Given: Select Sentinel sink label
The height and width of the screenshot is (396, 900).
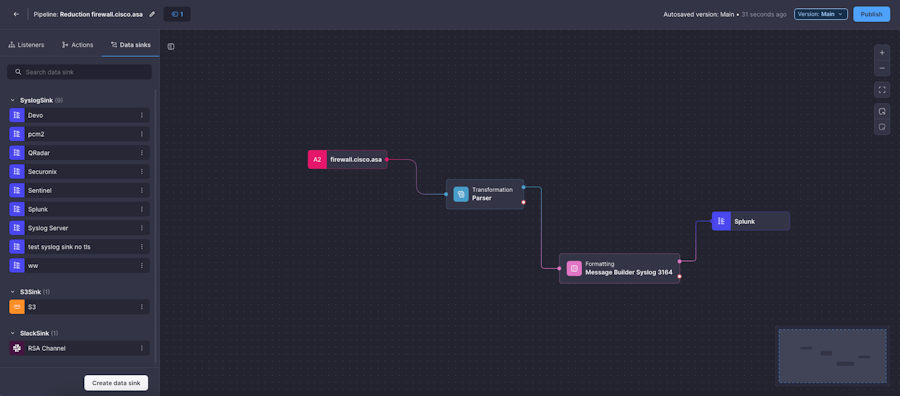Looking at the screenshot, I should pos(40,191).
